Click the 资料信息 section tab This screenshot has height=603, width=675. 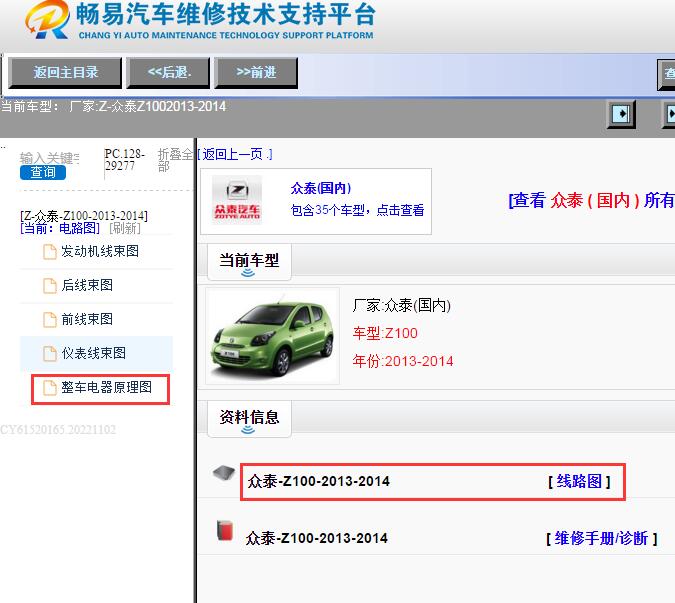coord(249,419)
